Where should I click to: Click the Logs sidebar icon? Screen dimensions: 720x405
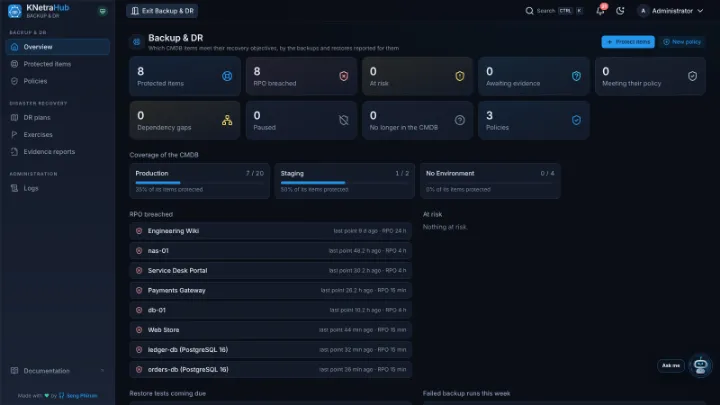click(15, 188)
